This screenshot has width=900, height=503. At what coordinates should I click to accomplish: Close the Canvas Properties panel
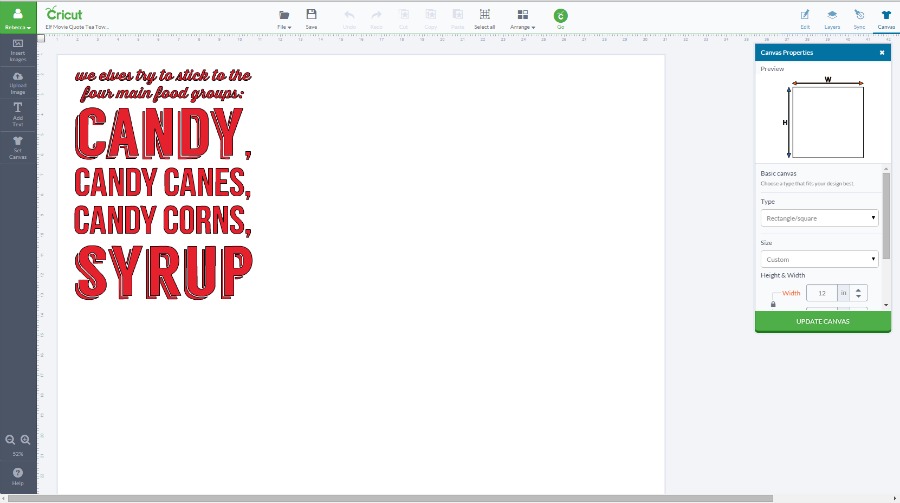(x=882, y=53)
